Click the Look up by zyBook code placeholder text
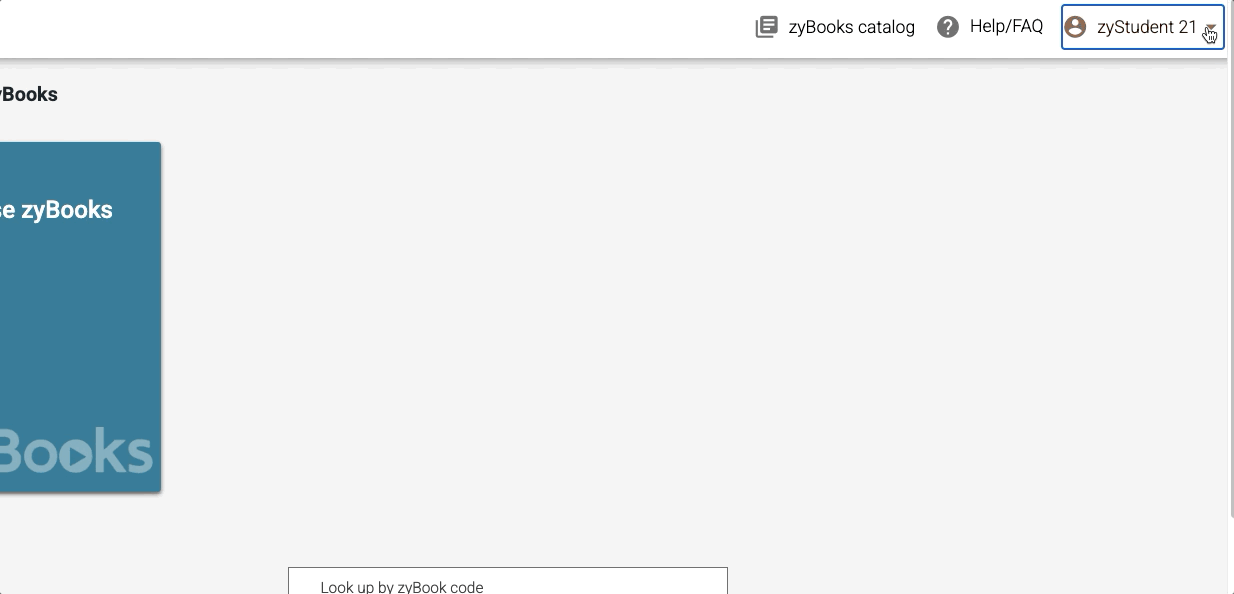Screen dimensions: 1234x594 pyautogui.click(x=402, y=587)
